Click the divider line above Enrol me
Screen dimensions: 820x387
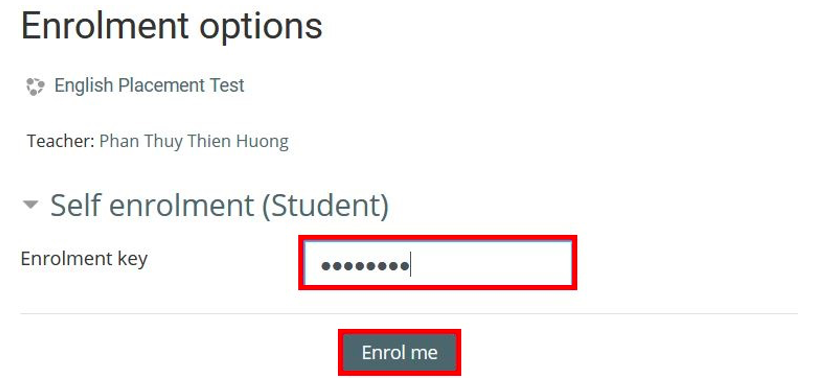pos(409,314)
